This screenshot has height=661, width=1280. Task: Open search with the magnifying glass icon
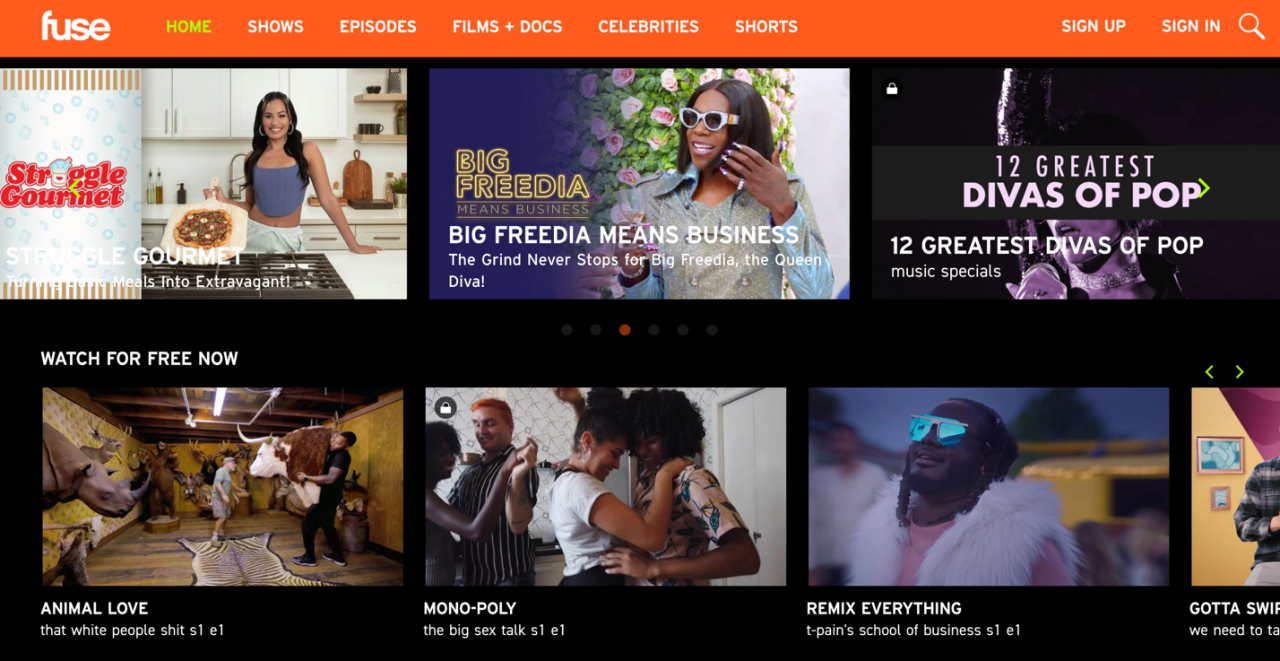pos(1251,26)
